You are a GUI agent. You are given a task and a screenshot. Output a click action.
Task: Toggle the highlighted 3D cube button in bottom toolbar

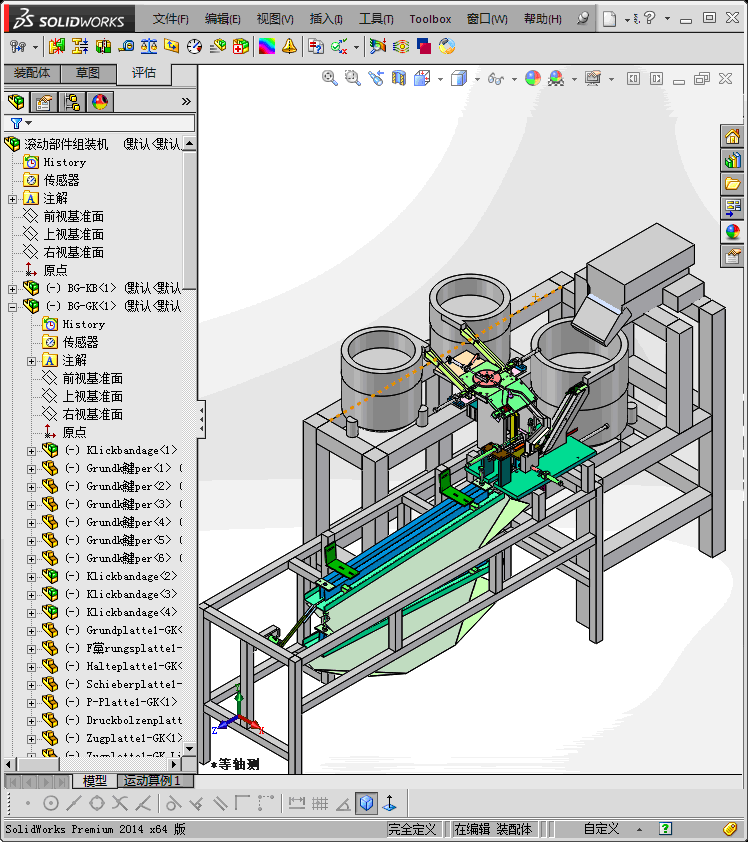(x=367, y=802)
